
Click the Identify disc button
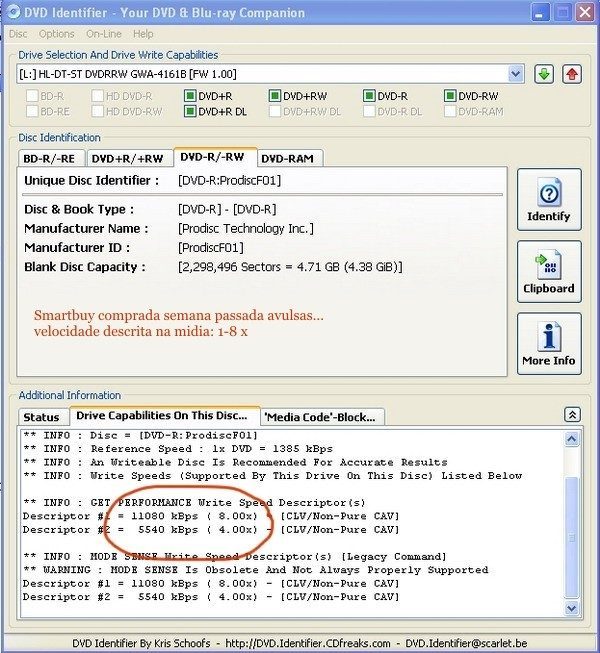click(549, 199)
